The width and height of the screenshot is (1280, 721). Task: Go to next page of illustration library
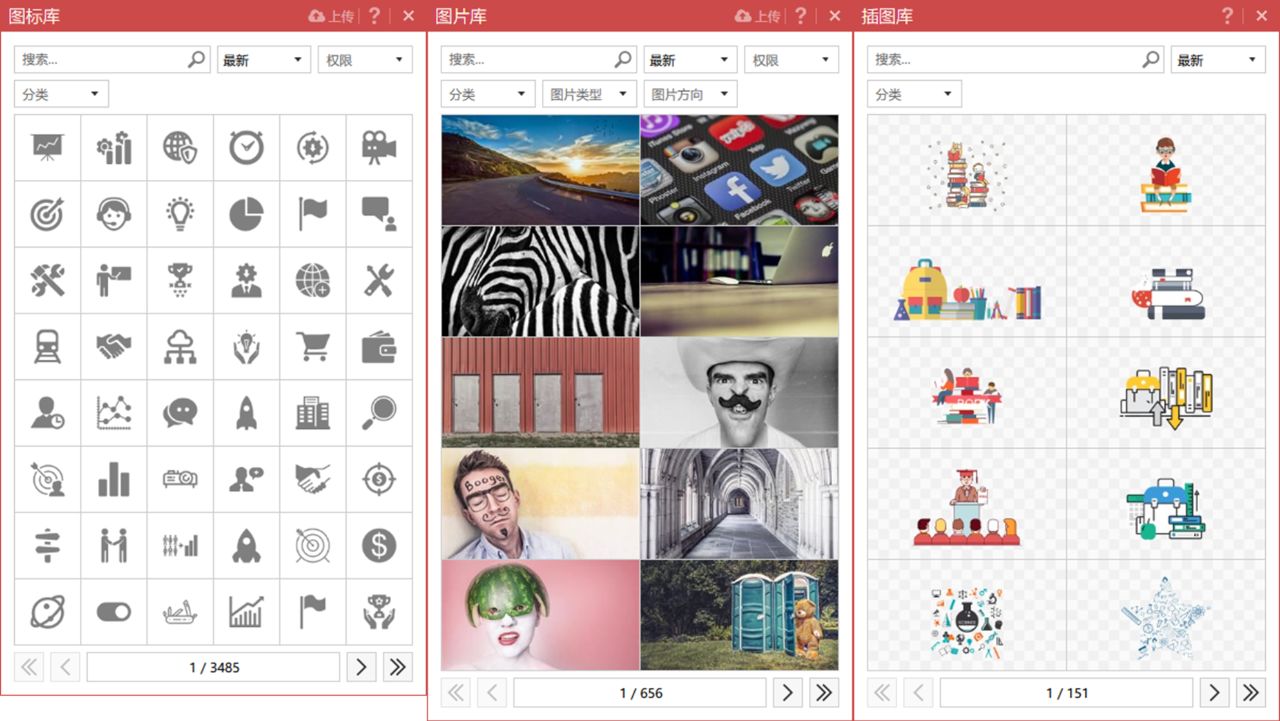pos(1214,692)
